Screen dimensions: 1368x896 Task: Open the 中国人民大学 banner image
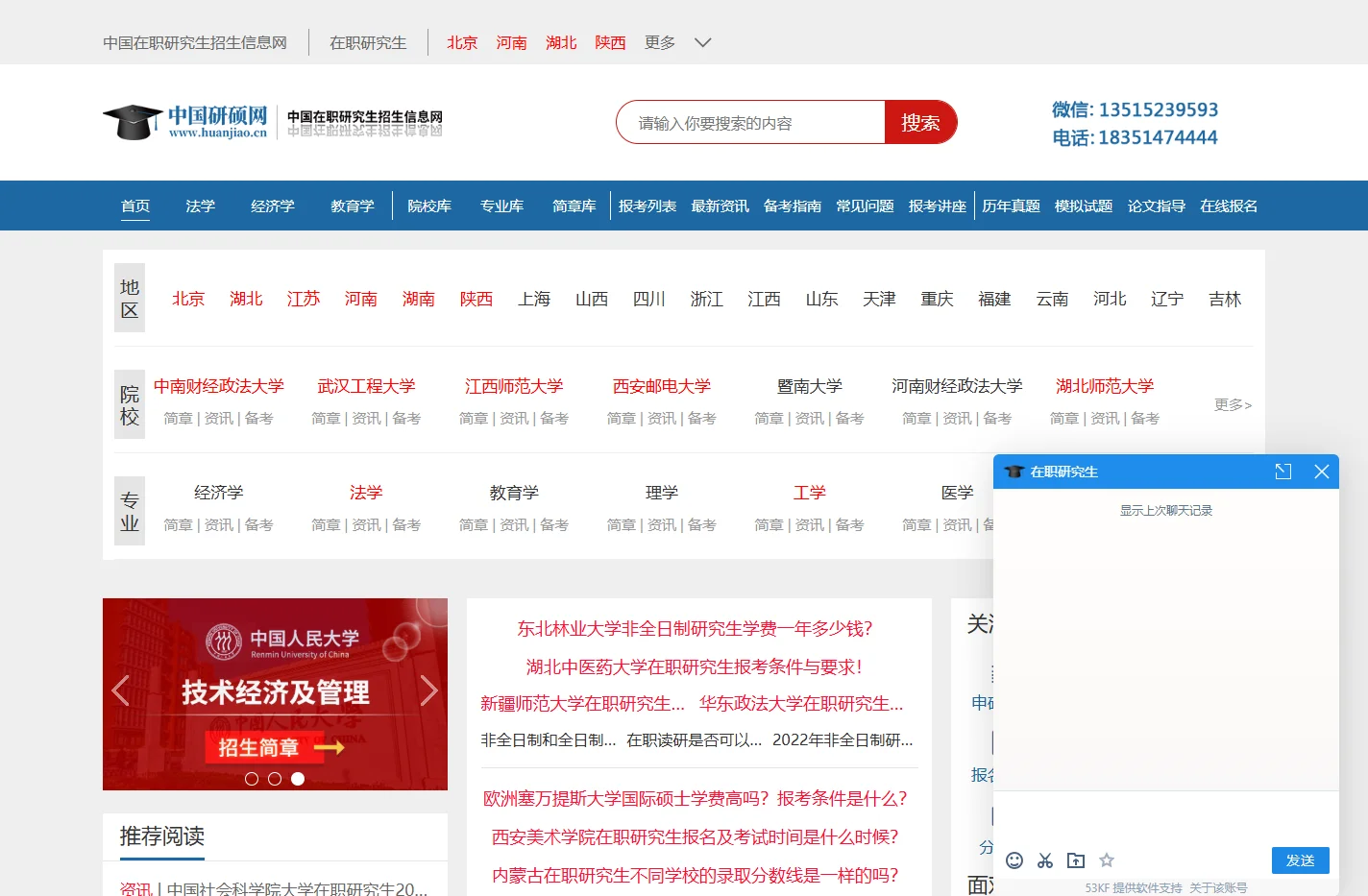coord(275,694)
